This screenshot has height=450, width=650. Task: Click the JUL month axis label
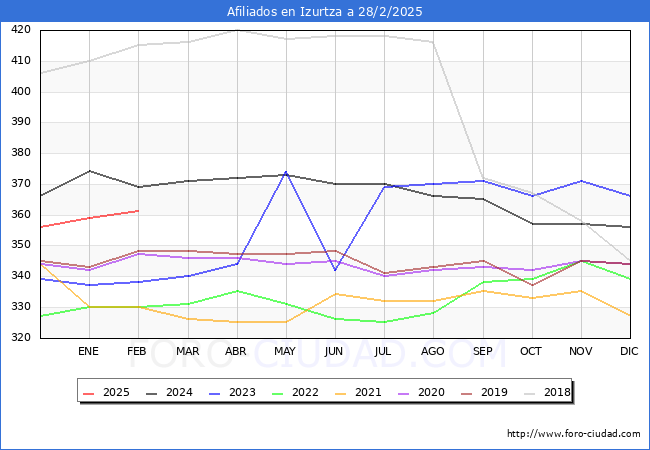point(383,351)
